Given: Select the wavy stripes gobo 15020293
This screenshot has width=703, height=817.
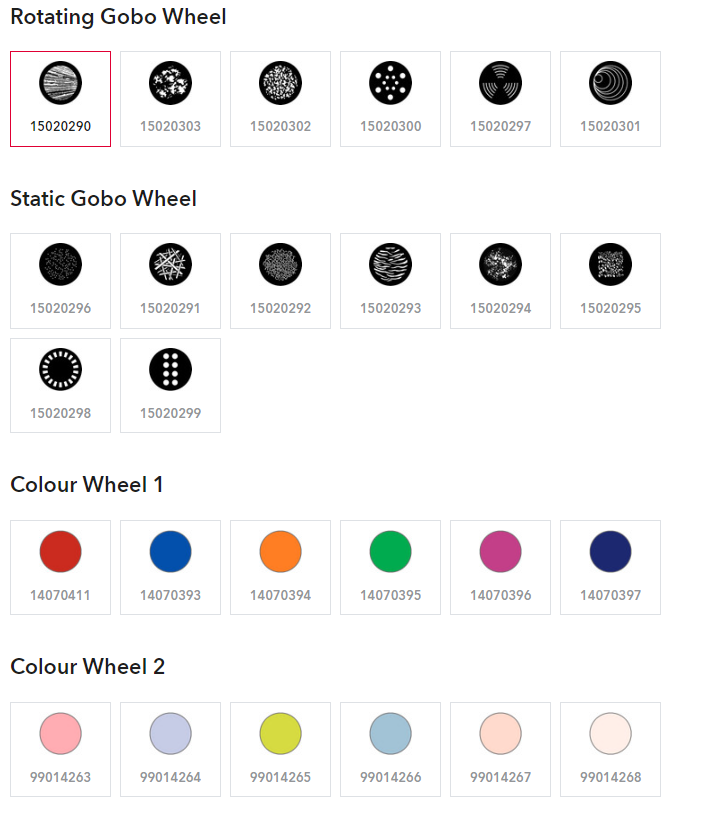Looking at the screenshot, I should [x=390, y=281].
